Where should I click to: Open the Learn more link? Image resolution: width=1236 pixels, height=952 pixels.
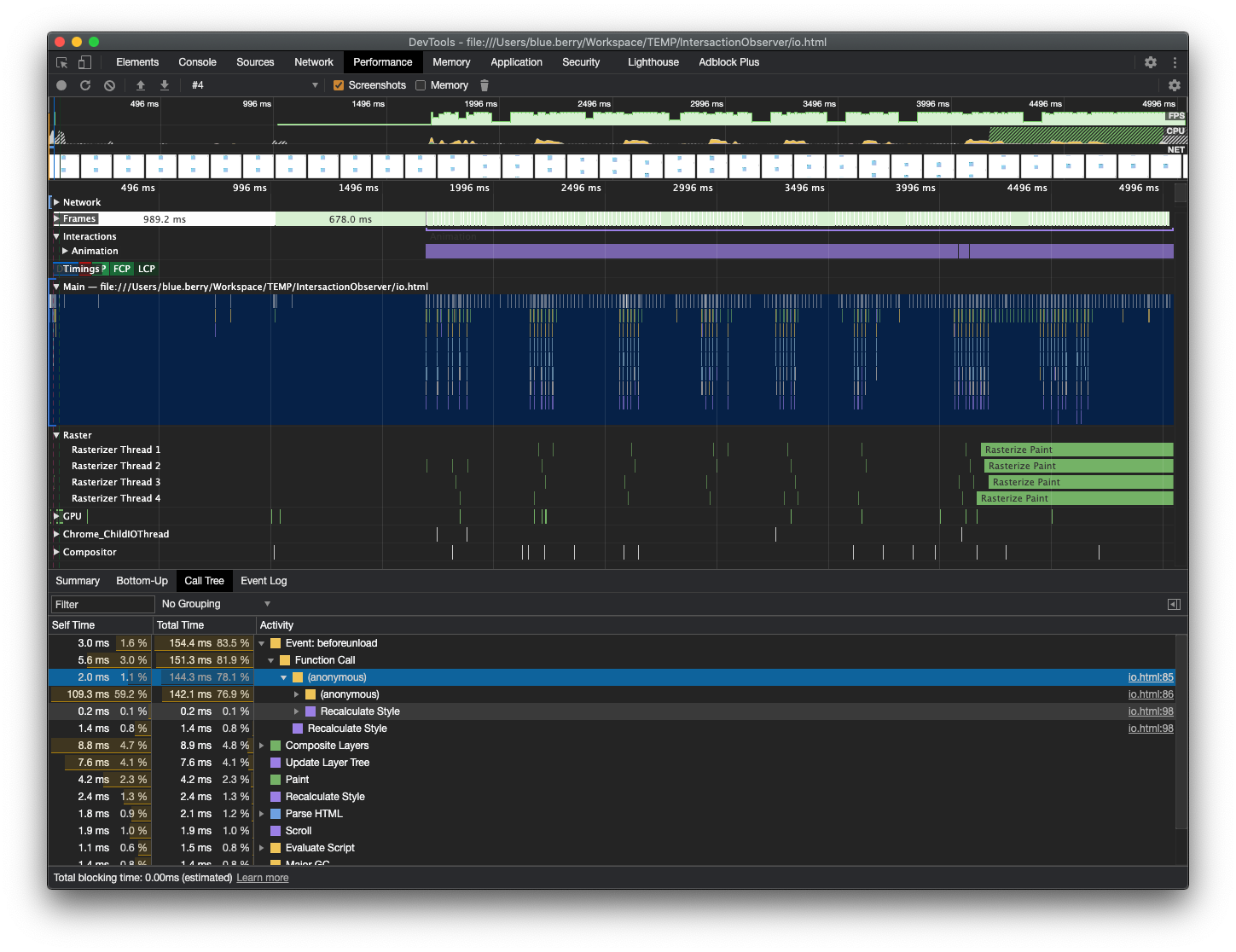point(262,878)
